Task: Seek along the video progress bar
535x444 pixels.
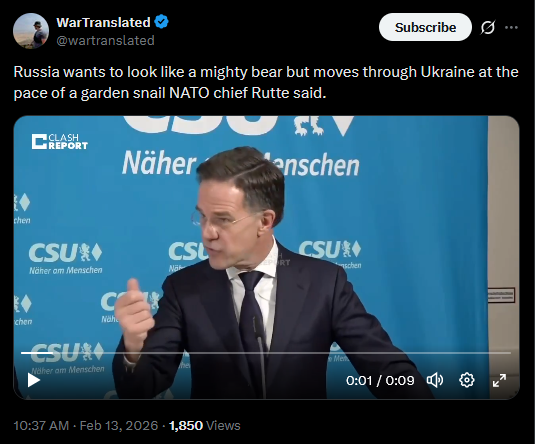Action: pyautogui.click(x=266, y=353)
